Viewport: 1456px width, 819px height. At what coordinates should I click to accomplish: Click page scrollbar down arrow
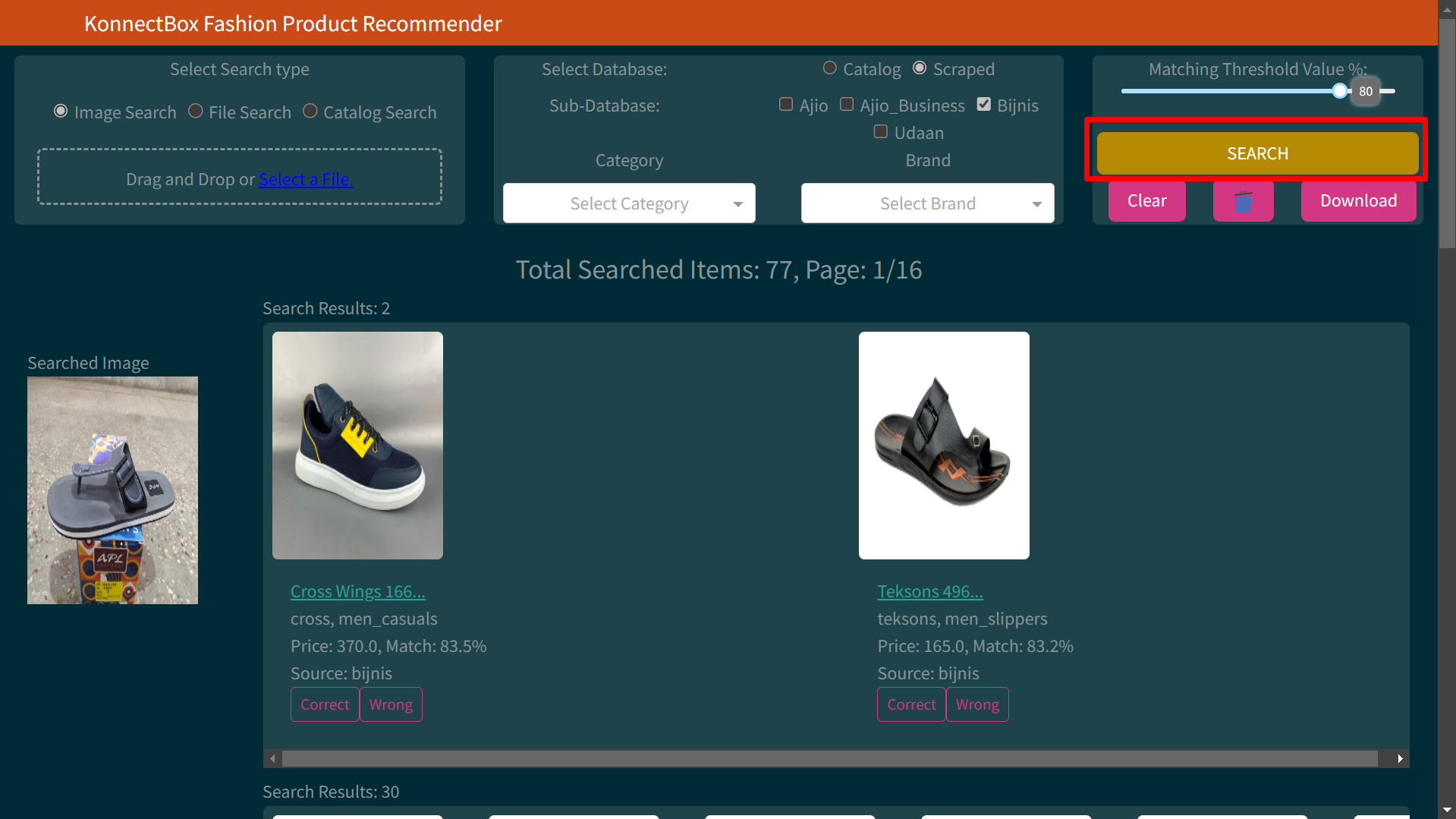(1447, 810)
